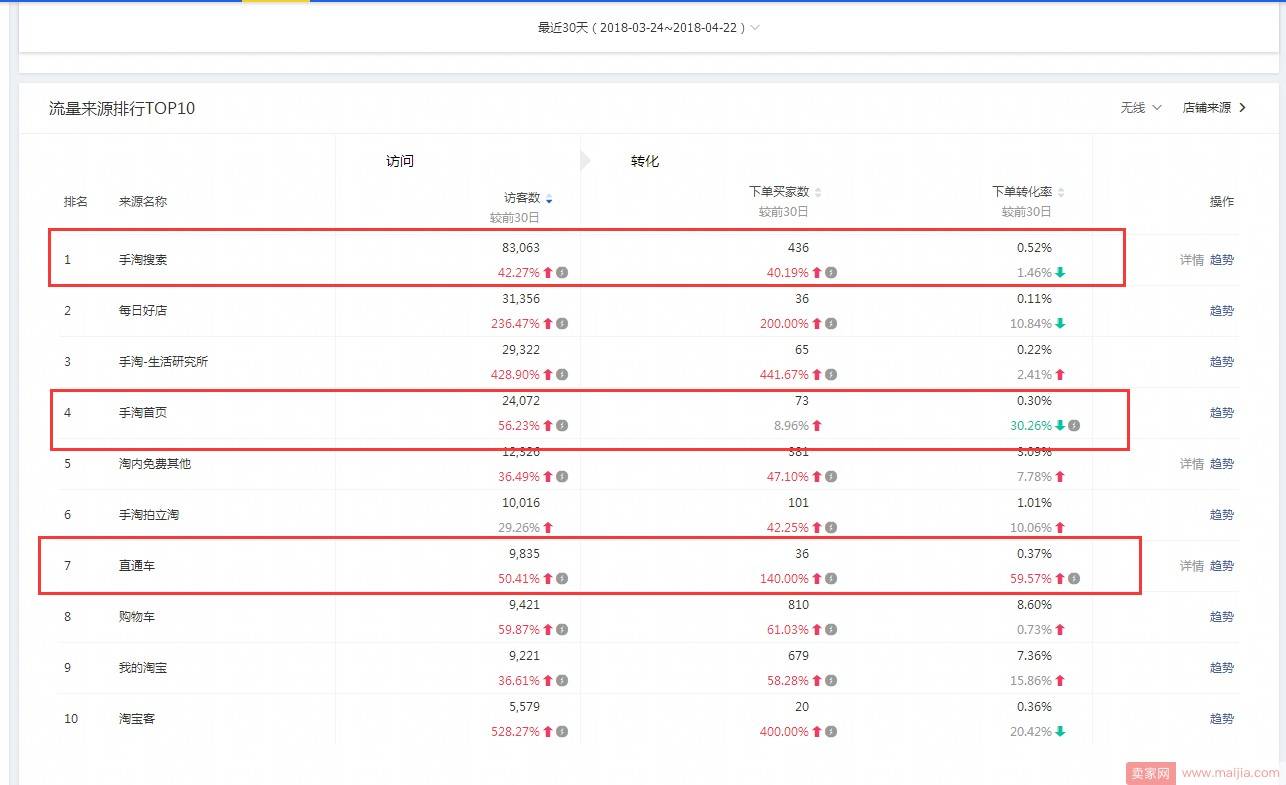Click the 来源名称 column header
The image size is (1286, 785).
[x=143, y=202]
